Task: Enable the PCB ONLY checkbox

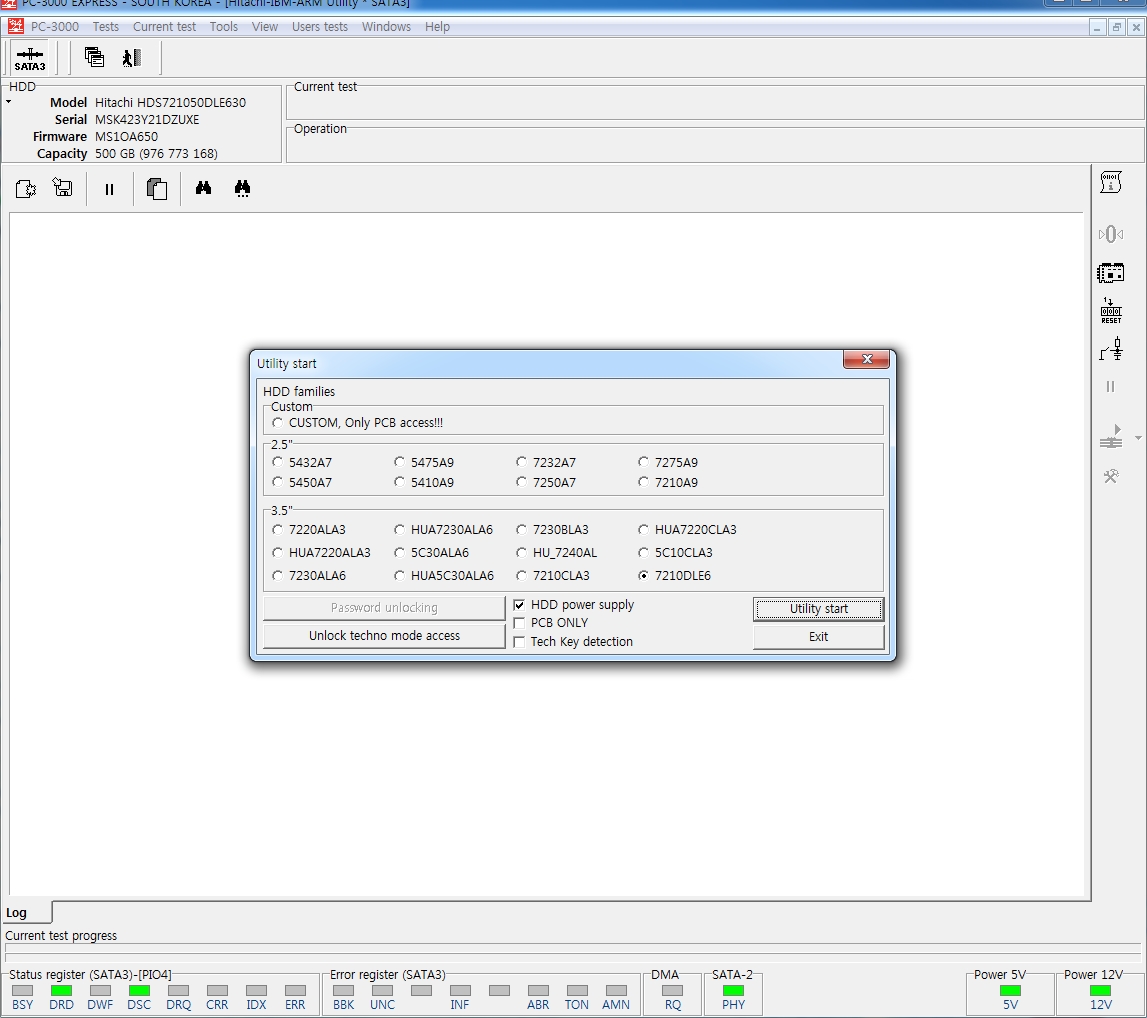Action: pos(519,623)
